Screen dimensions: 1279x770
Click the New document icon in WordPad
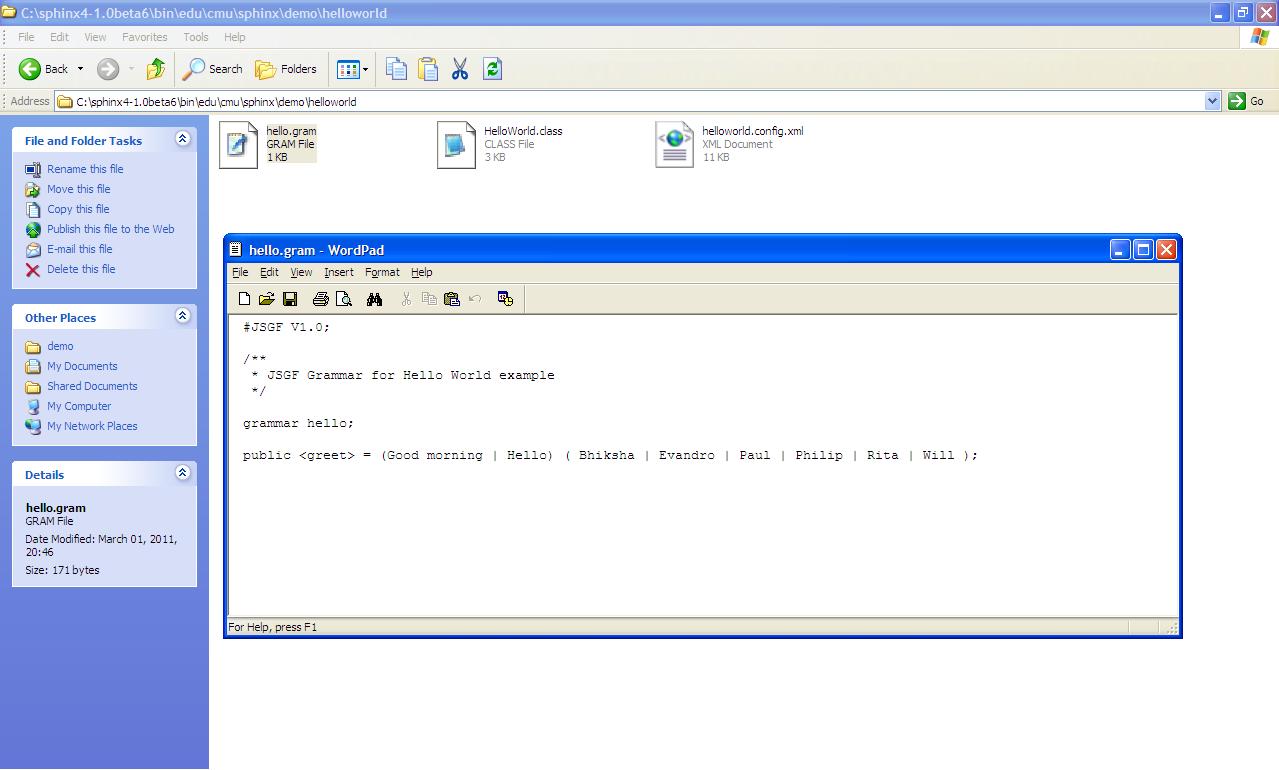tap(244, 299)
